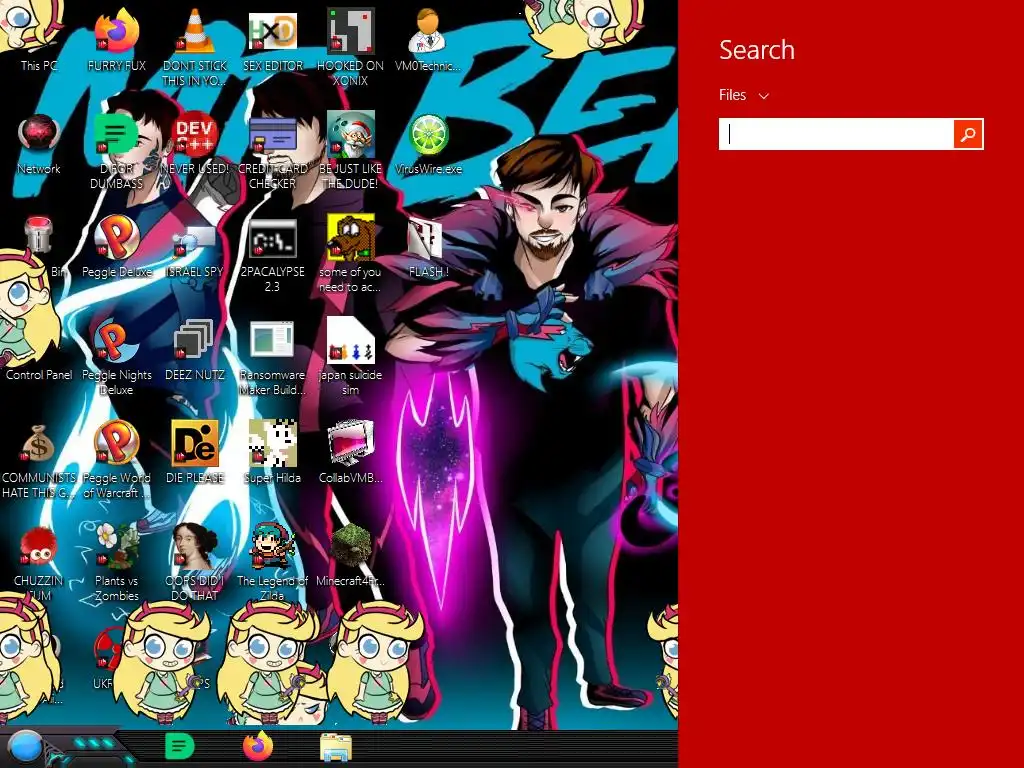Viewport: 1024px width, 768px height.
Task: Launch the Minecraft4Fr... grass block icon
Action: coord(350,555)
